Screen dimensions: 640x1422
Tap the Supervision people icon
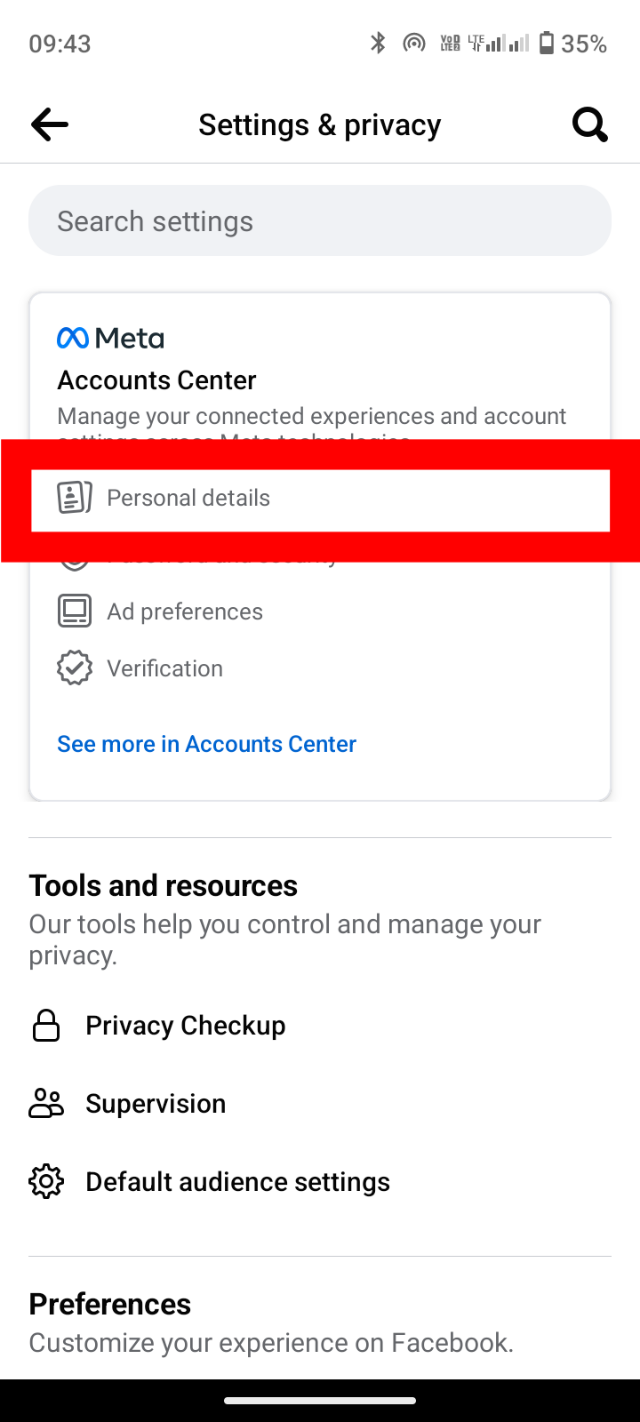46,1104
